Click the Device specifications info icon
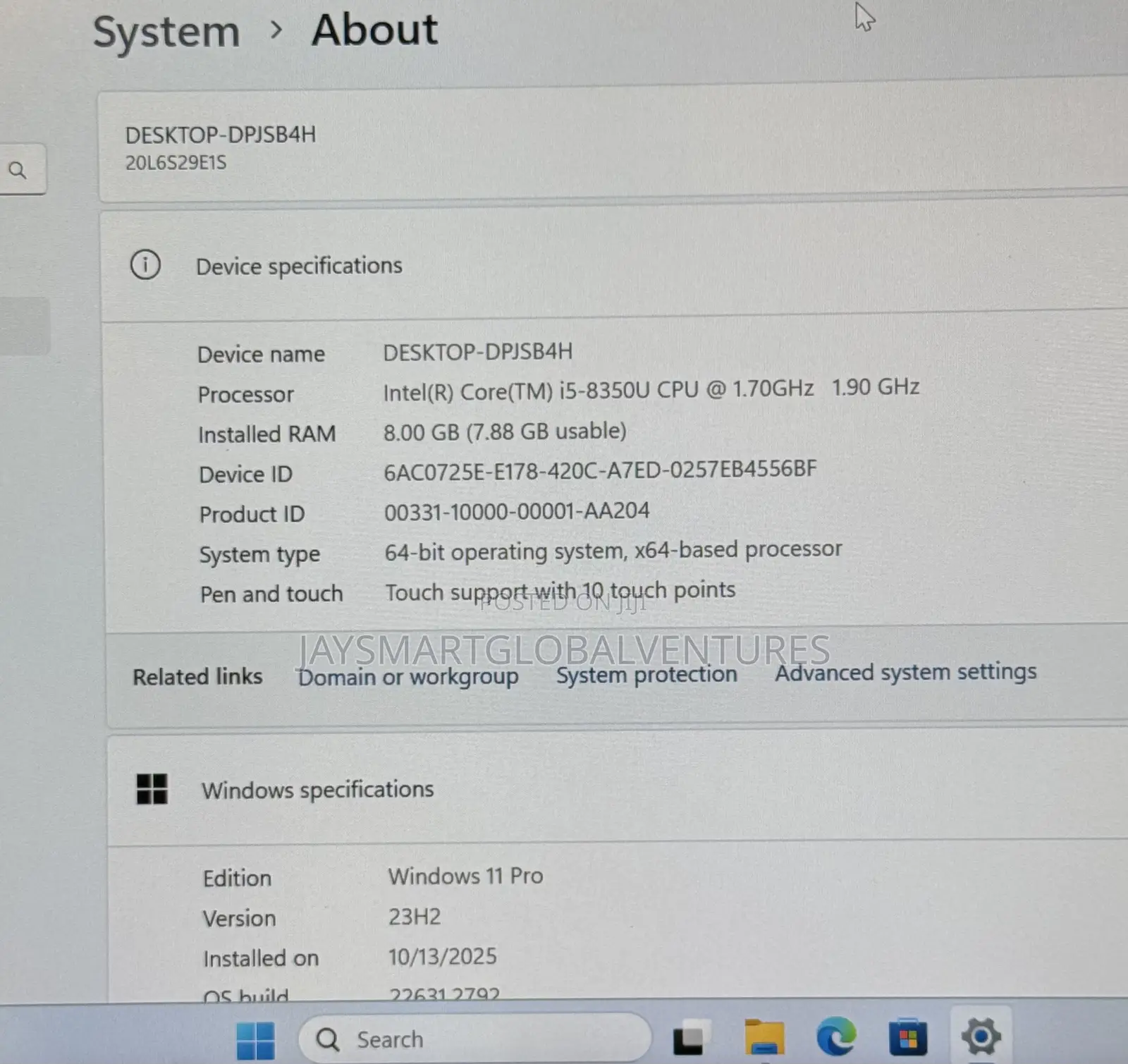 tap(145, 265)
